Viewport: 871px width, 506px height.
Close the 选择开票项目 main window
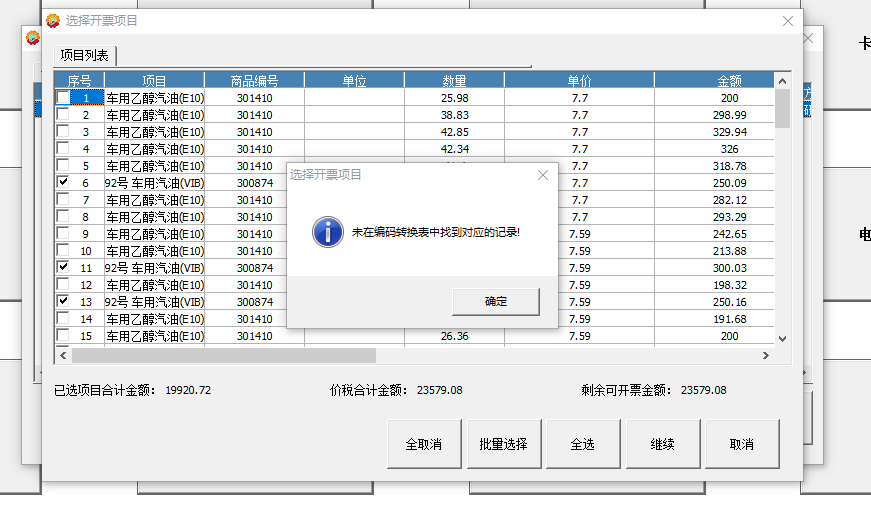coord(788,21)
